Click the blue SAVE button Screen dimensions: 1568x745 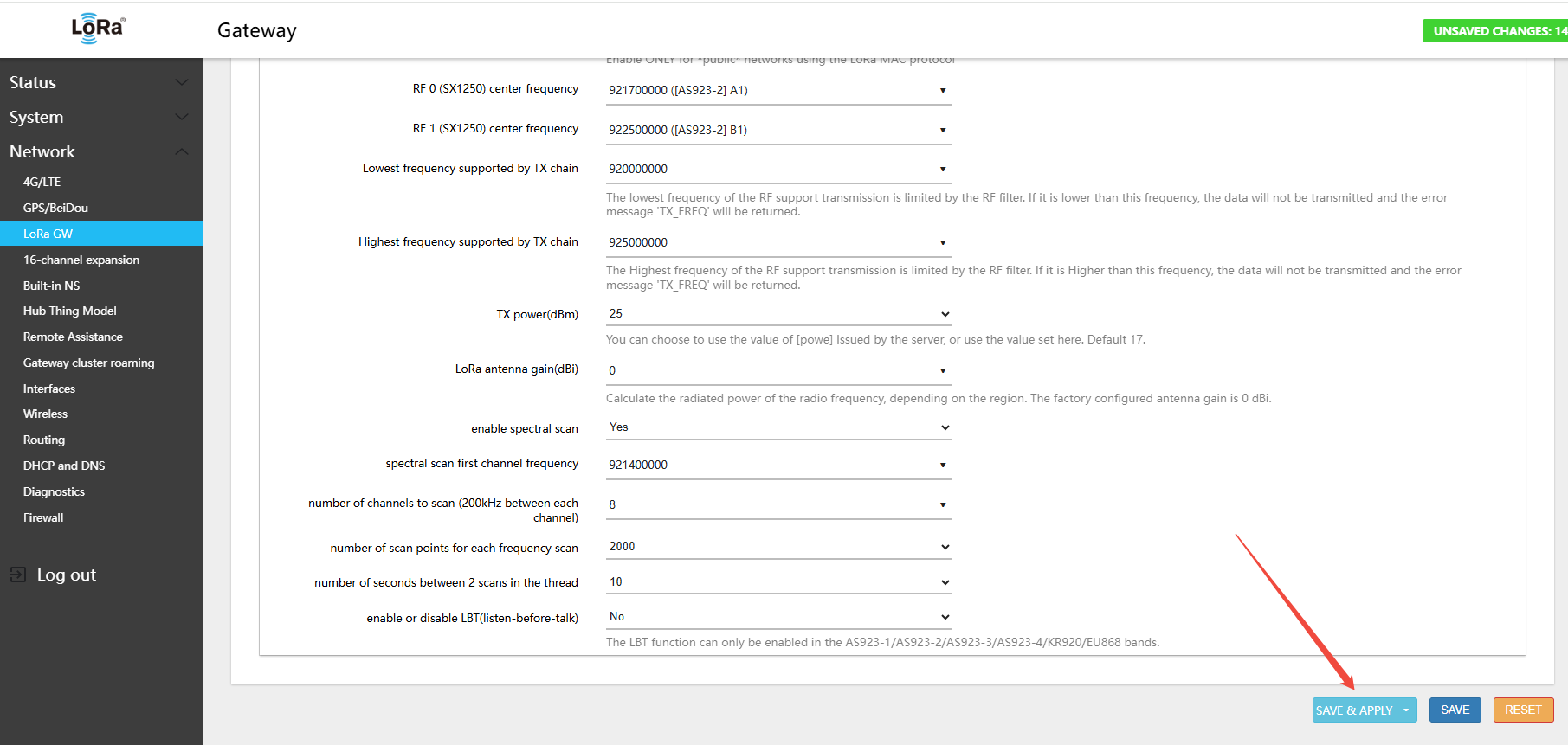pyautogui.click(x=1455, y=710)
